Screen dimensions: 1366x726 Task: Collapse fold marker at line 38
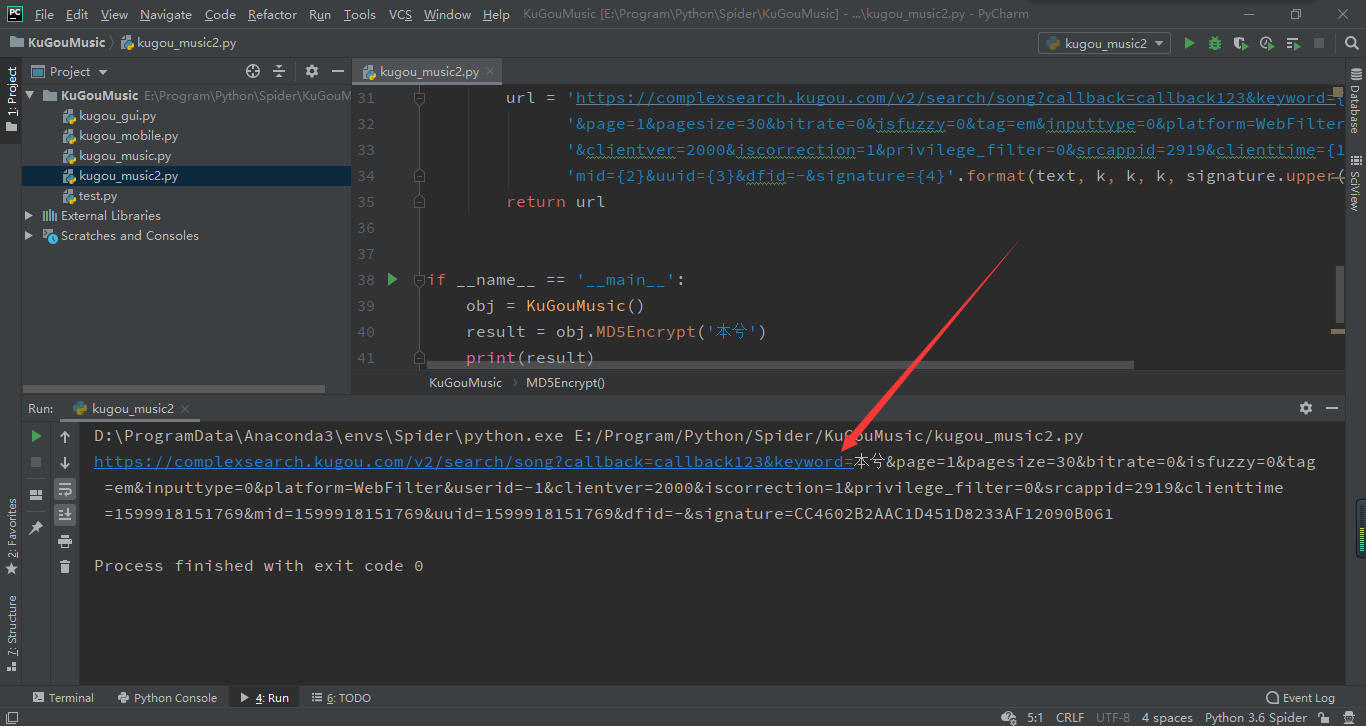pos(419,280)
